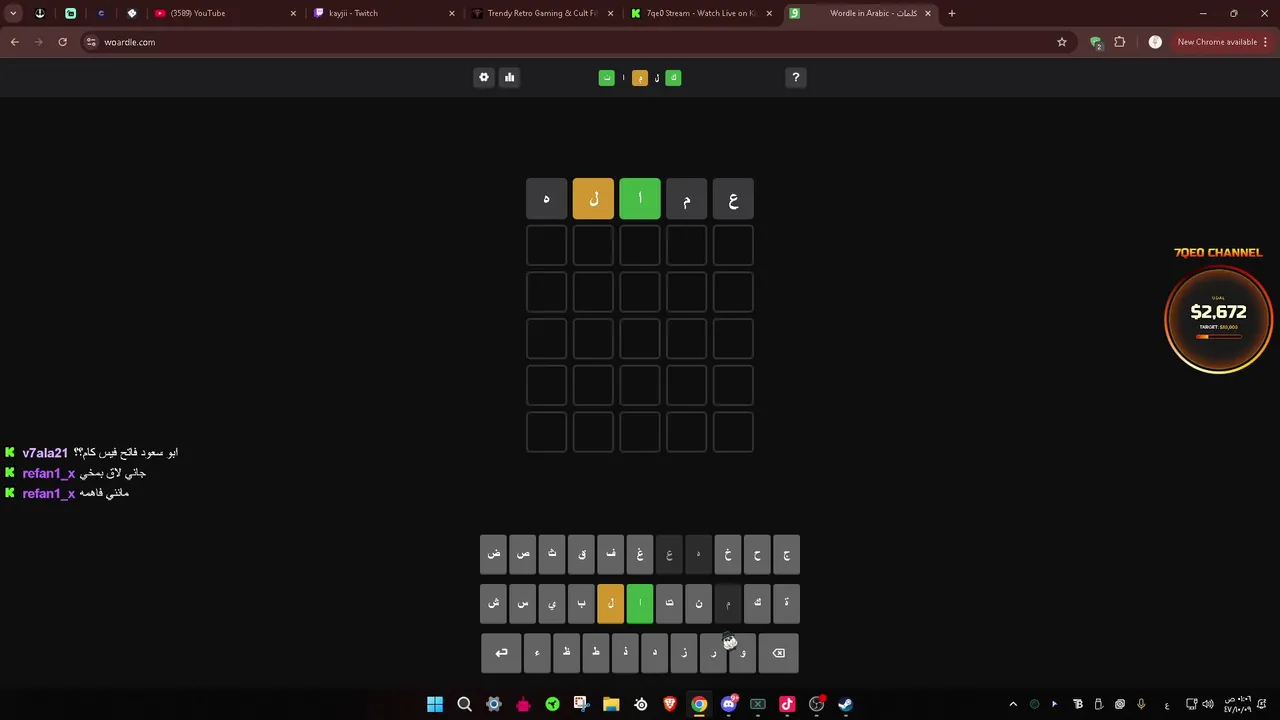This screenshot has width=1280, height=720.
Task: Tap the ز letter key
Action: (684, 653)
